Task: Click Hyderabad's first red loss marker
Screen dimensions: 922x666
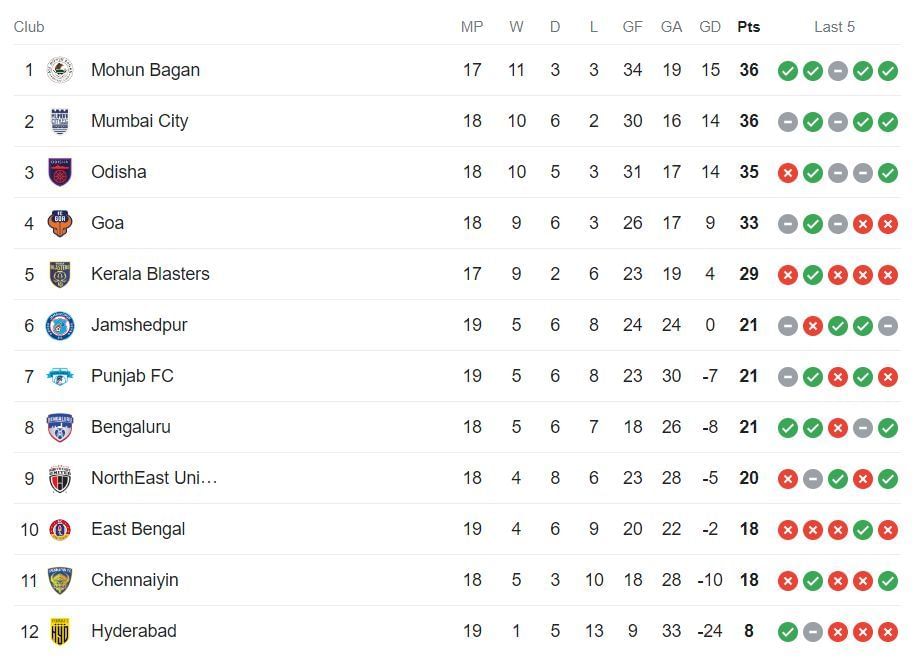Action: [837, 631]
